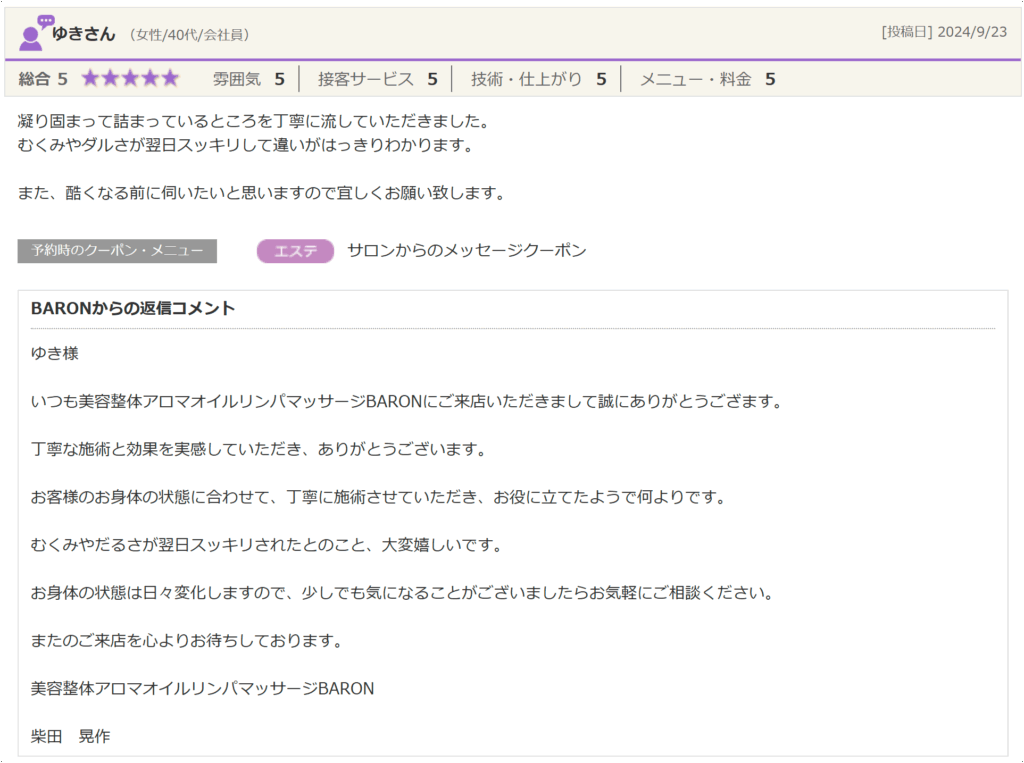Click the 総合 5 overall score label
Screen dimensions: 1024x763
(x=43, y=79)
